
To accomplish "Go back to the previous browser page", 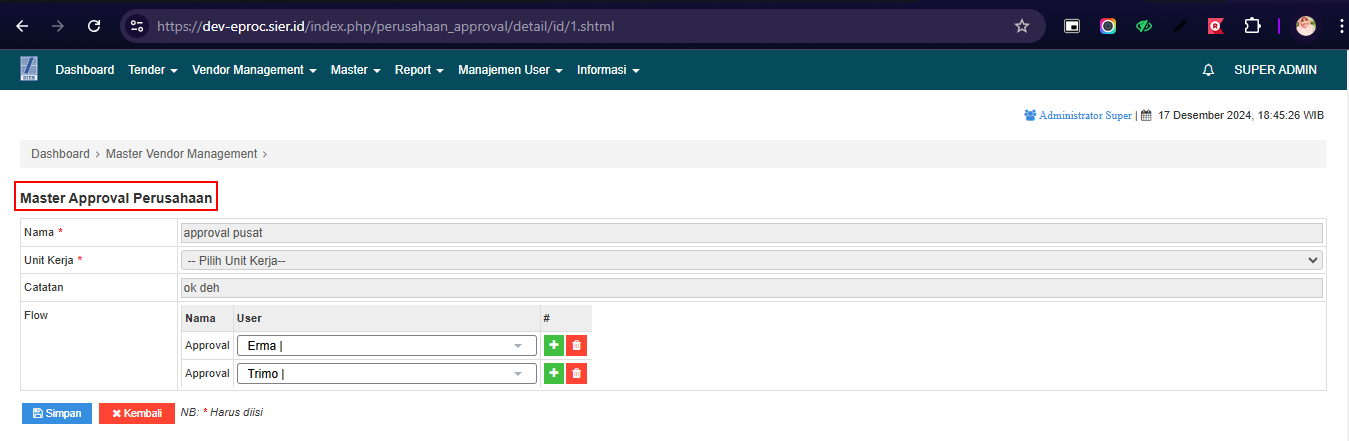I will tap(22, 26).
